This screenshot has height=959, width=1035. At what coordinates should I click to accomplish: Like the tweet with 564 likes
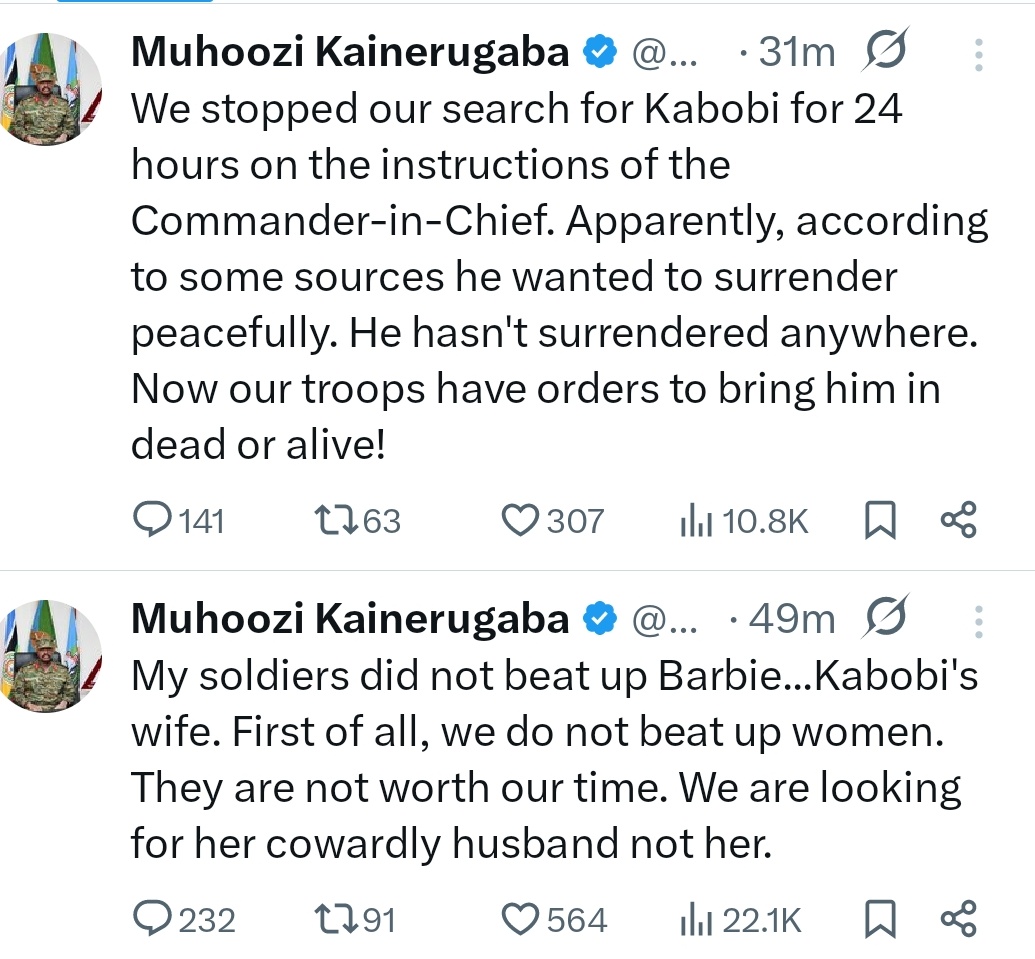click(x=520, y=918)
